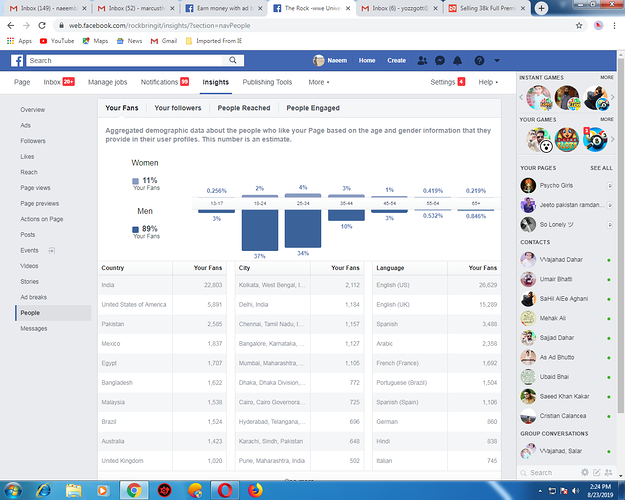
Task: Open the Help dropdown menu
Action: tap(489, 82)
